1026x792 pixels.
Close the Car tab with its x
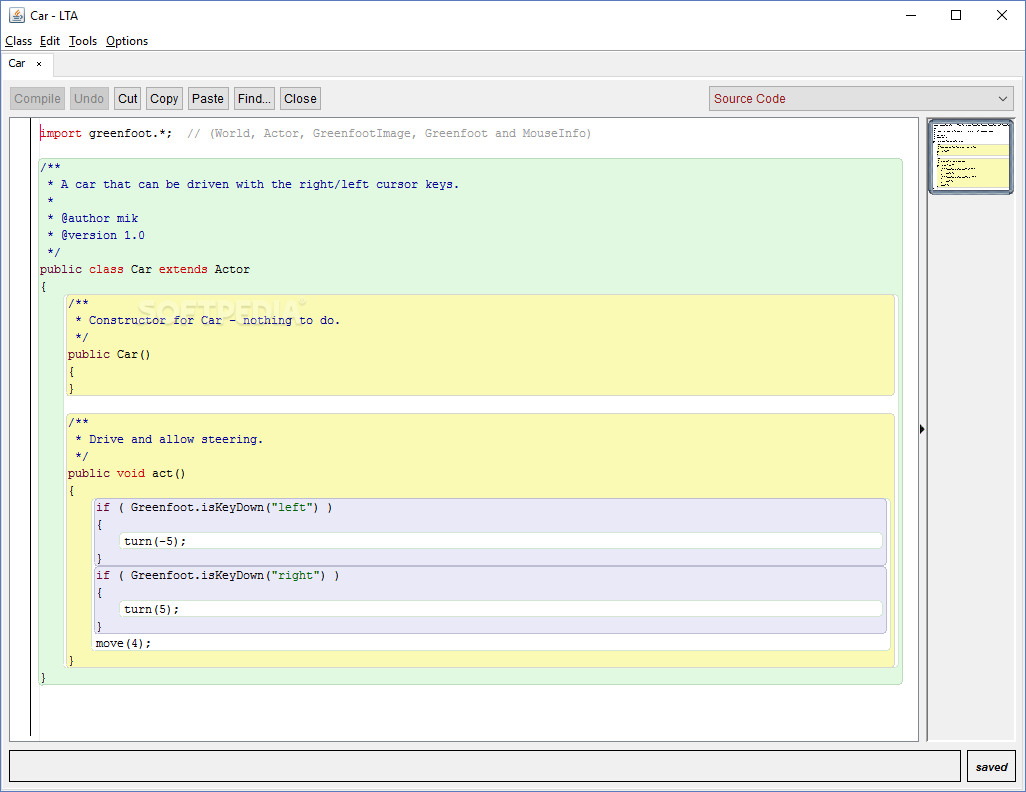pos(39,64)
